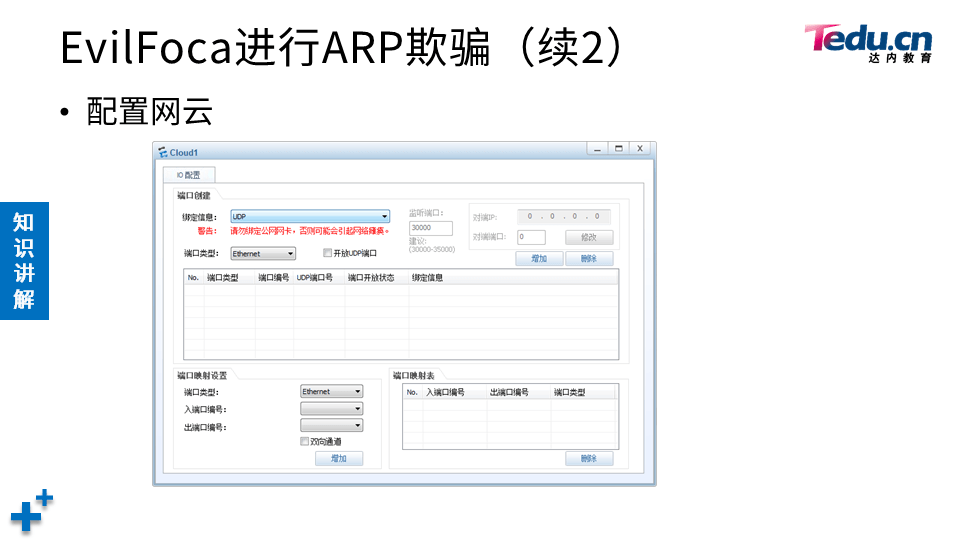Open 端口类型 dropdown in 端口映射设置
The height and width of the screenshot is (540, 960).
[x=331, y=391]
